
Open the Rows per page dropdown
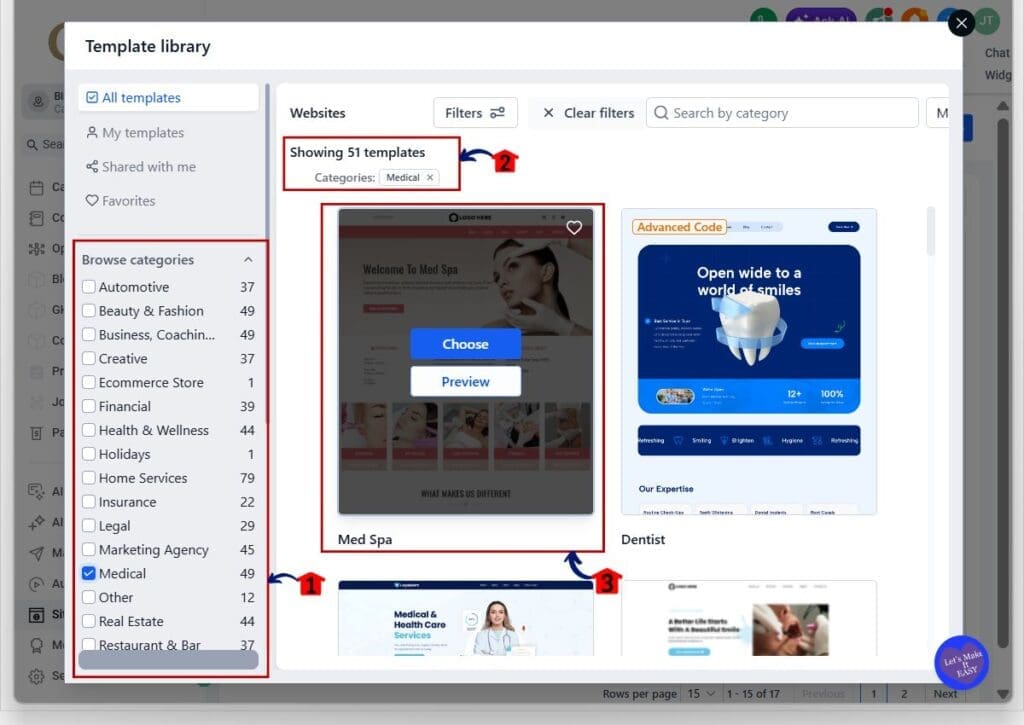coord(703,694)
